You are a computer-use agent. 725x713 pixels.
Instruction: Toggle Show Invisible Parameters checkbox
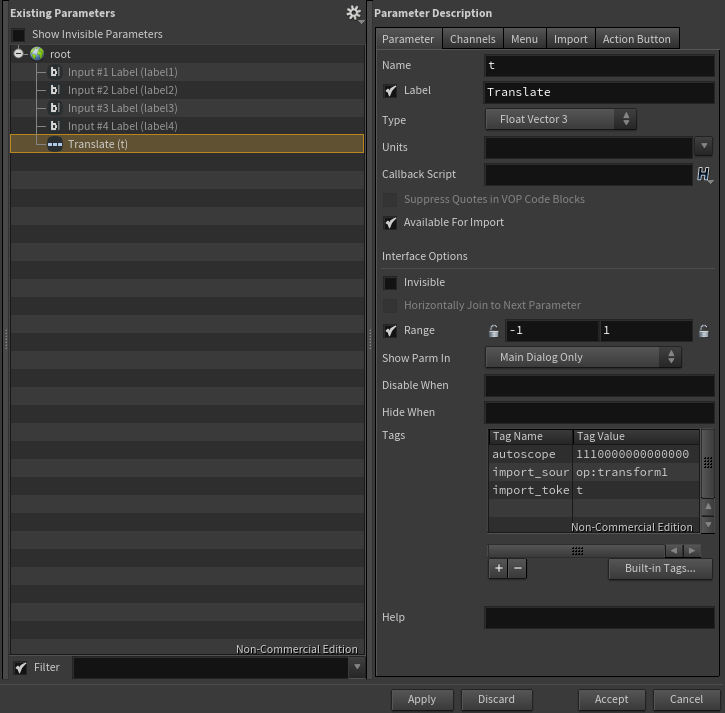[x=19, y=35]
